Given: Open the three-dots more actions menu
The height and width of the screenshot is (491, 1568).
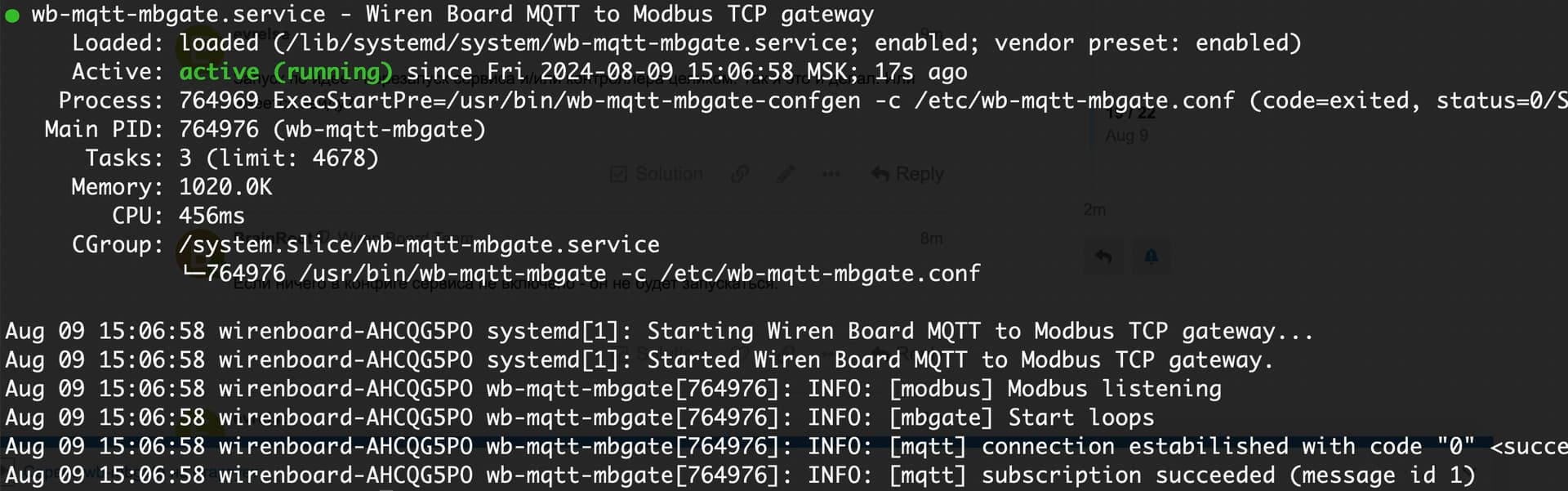Looking at the screenshot, I should point(831,174).
